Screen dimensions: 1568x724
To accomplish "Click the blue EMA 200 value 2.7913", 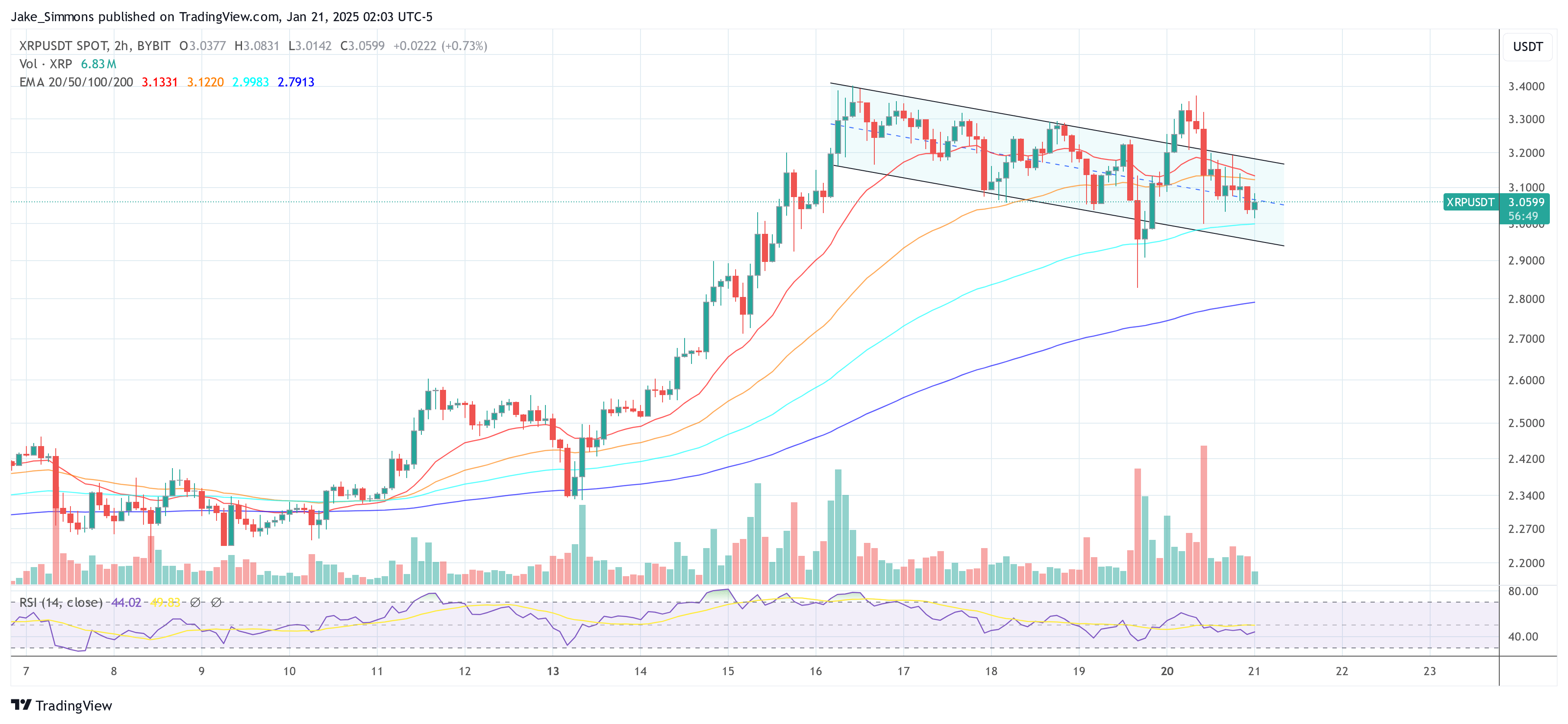I will click(296, 82).
